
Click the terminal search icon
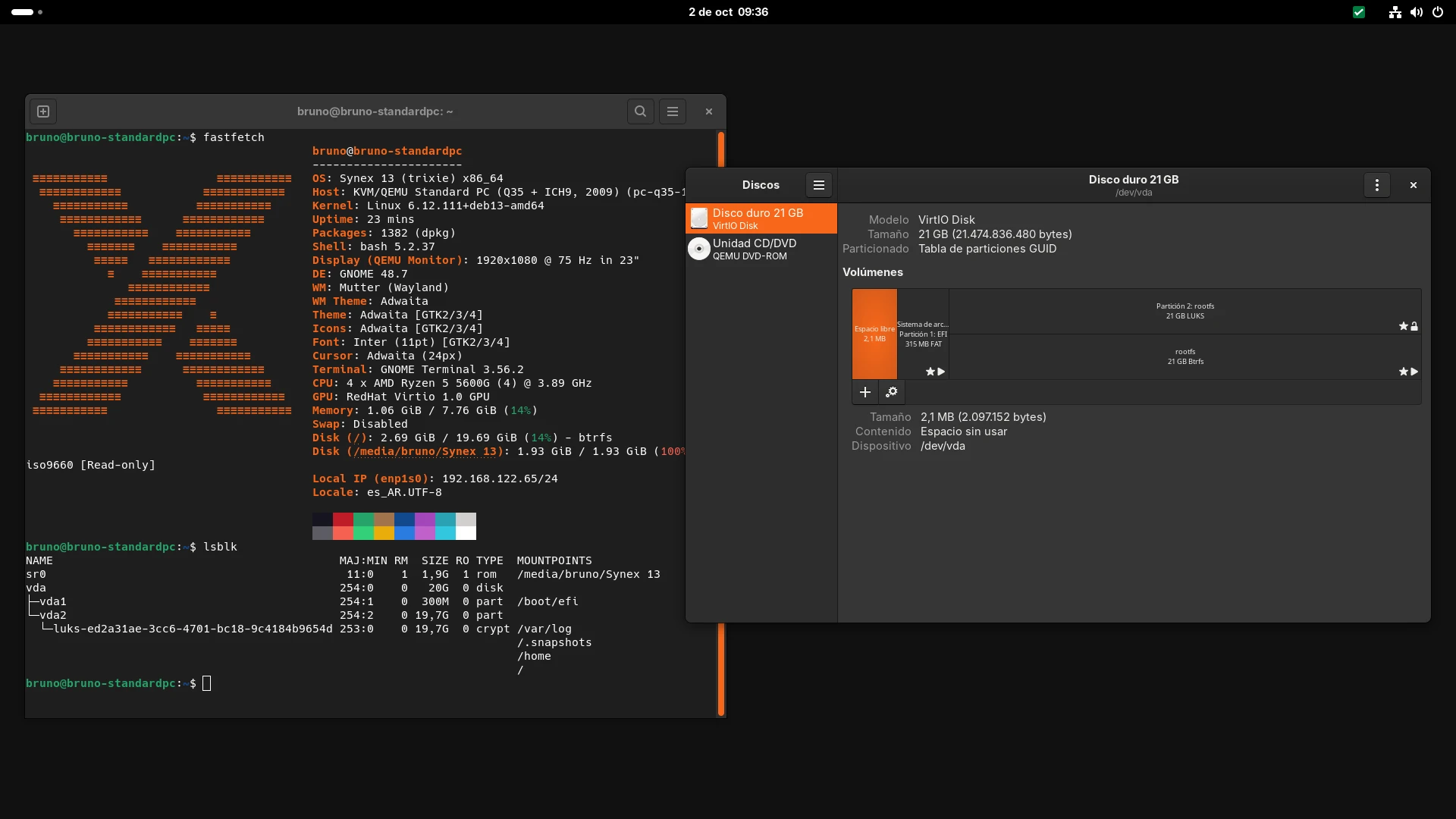(x=640, y=111)
